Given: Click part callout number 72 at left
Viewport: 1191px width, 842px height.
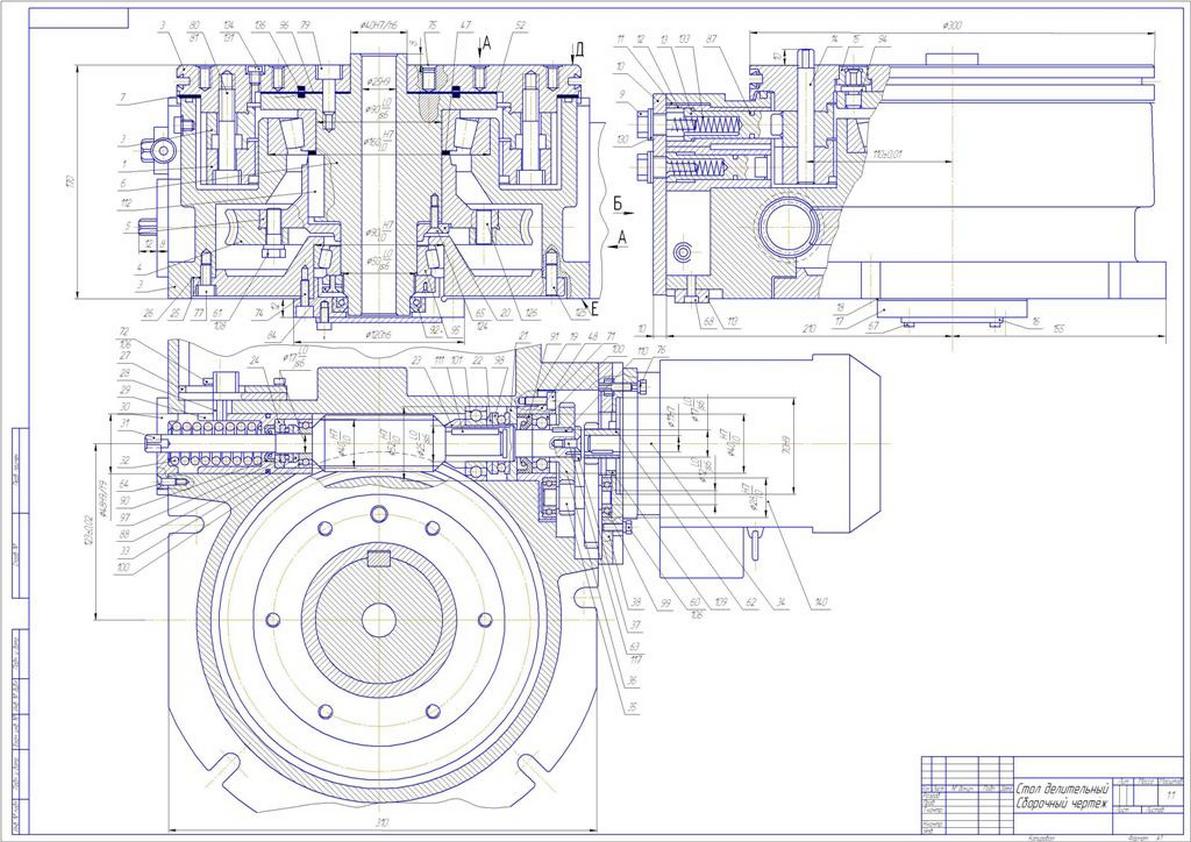Looking at the screenshot, I should pyautogui.click(x=125, y=332).
